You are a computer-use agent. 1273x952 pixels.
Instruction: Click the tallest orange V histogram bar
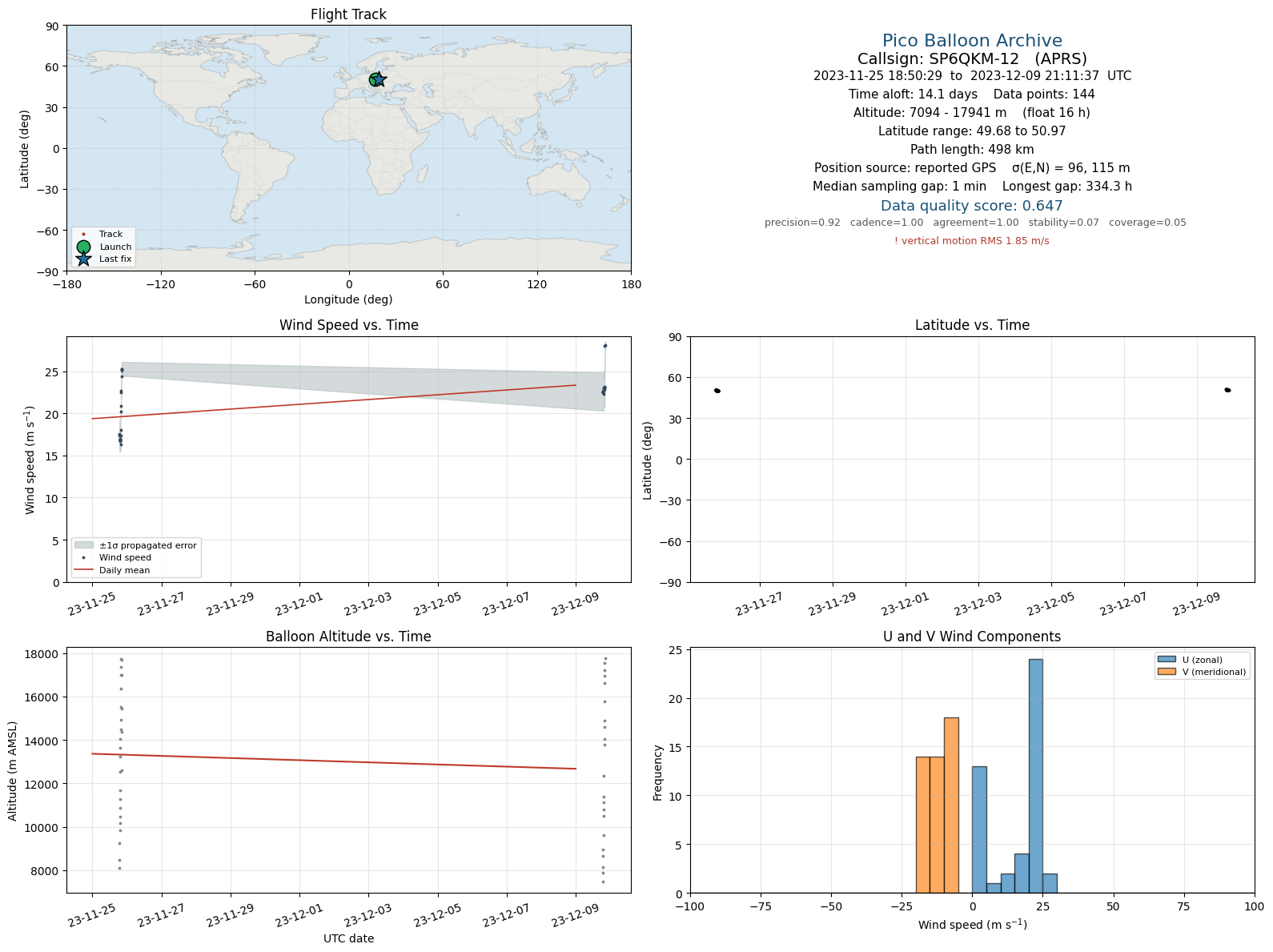coord(951,805)
